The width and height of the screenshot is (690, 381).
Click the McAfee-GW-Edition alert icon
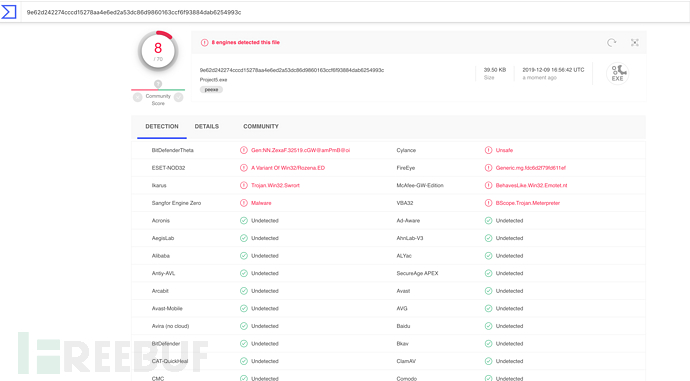pos(488,185)
